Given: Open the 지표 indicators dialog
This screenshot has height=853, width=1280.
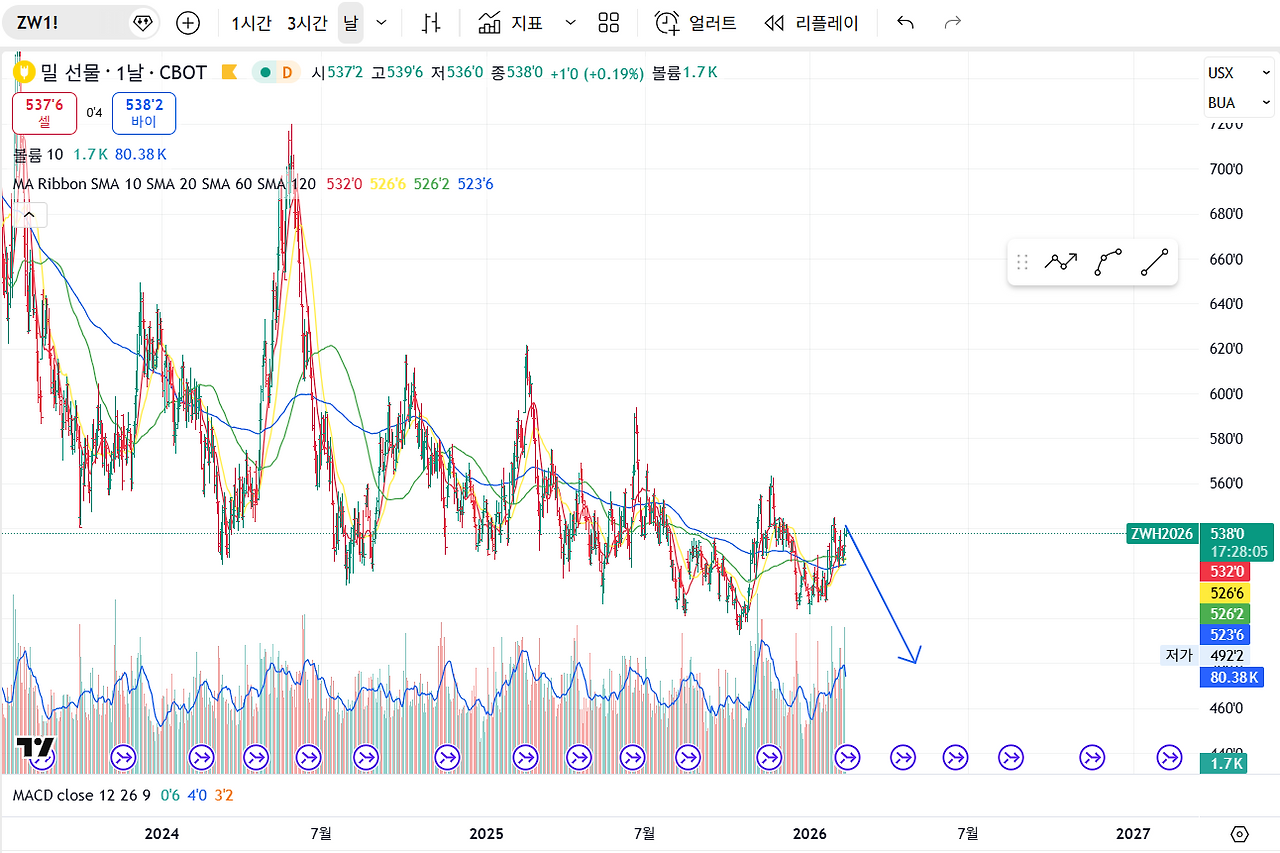Looking at the screenshot, I should click(x=511, y=23).
